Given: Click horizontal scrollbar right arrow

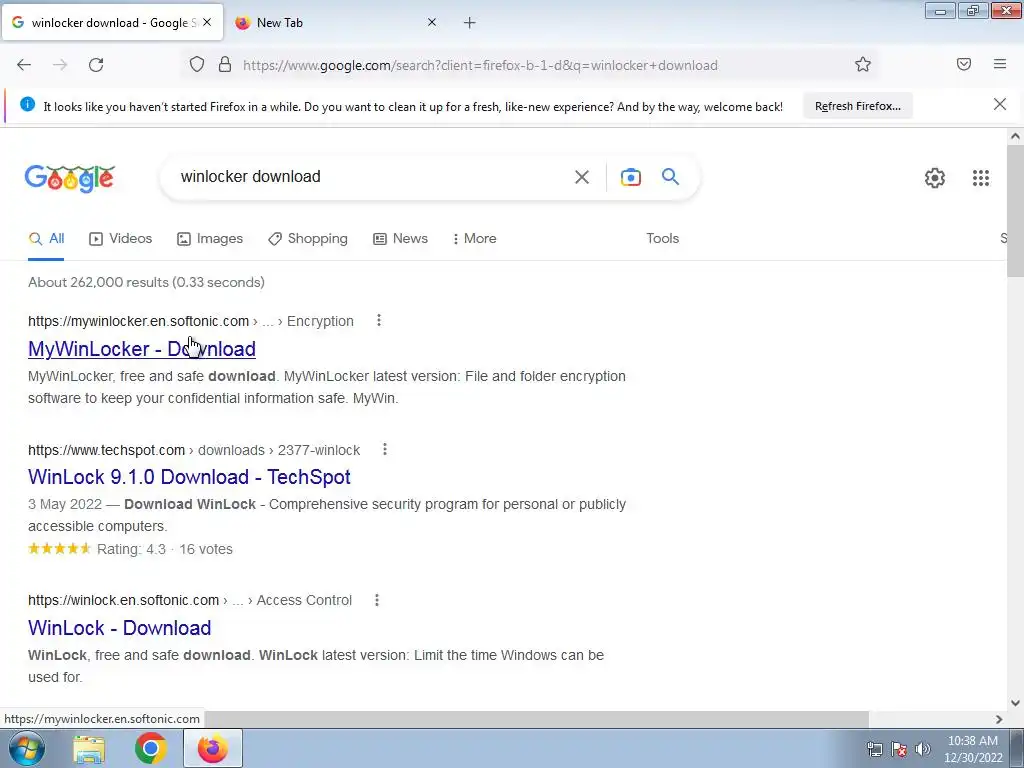Looking at the screenshot, I should (x=999, y=719).
